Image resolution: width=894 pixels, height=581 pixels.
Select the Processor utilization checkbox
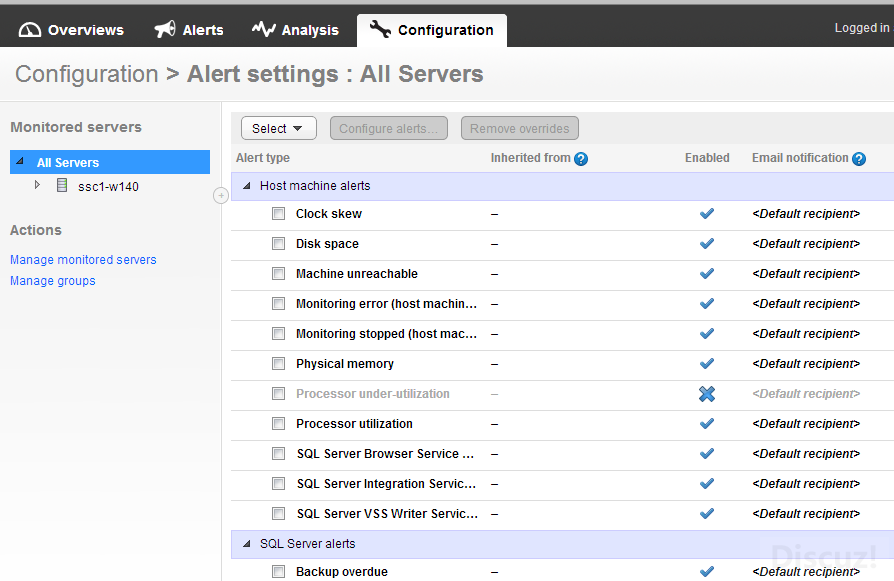pyautogui.click(x=279, y=424)
